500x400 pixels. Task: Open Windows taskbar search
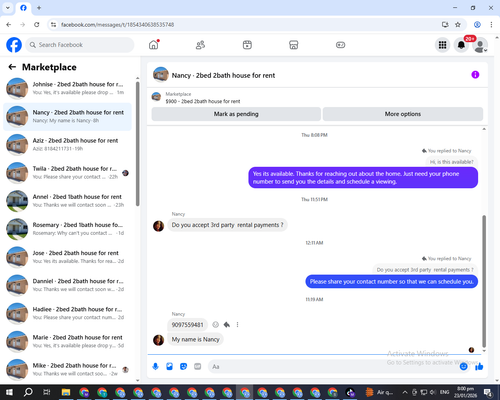tap(28, 392)
